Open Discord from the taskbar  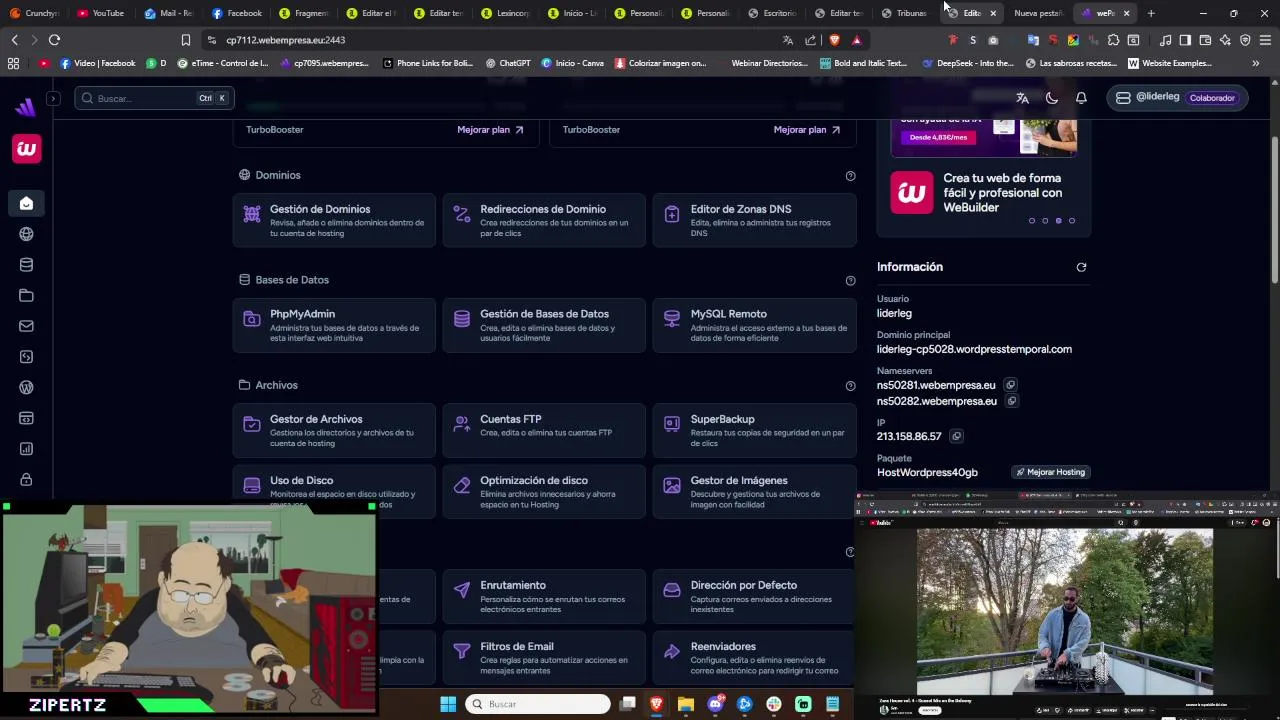pos(715,704)
